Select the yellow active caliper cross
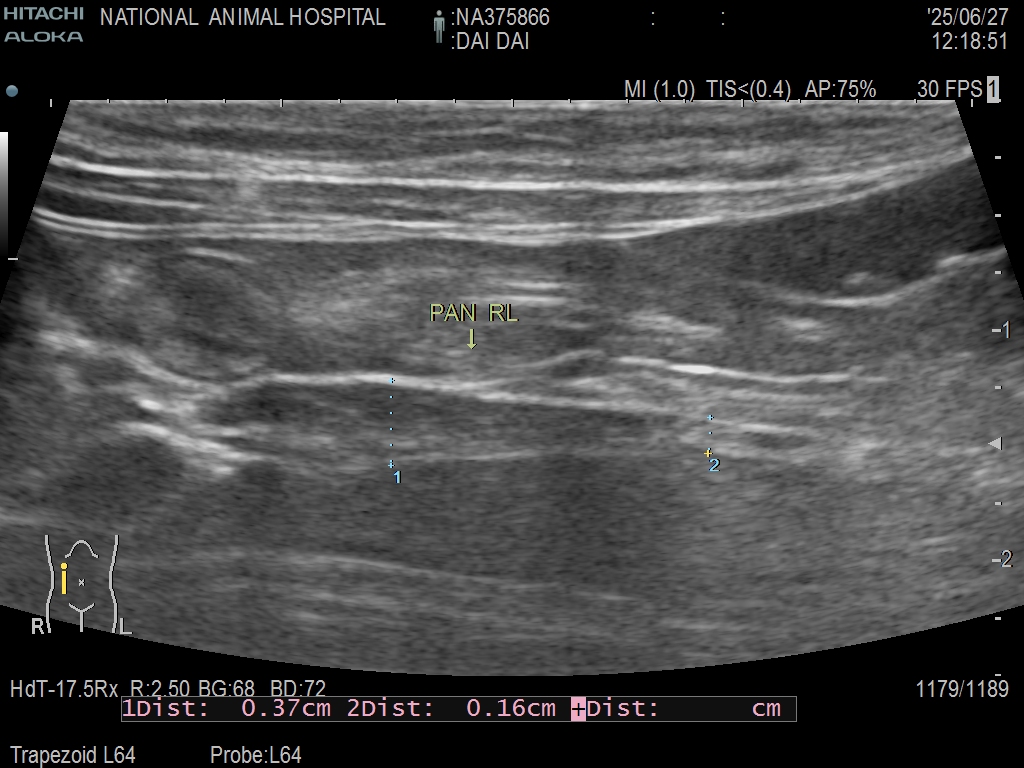 (708, 453)
